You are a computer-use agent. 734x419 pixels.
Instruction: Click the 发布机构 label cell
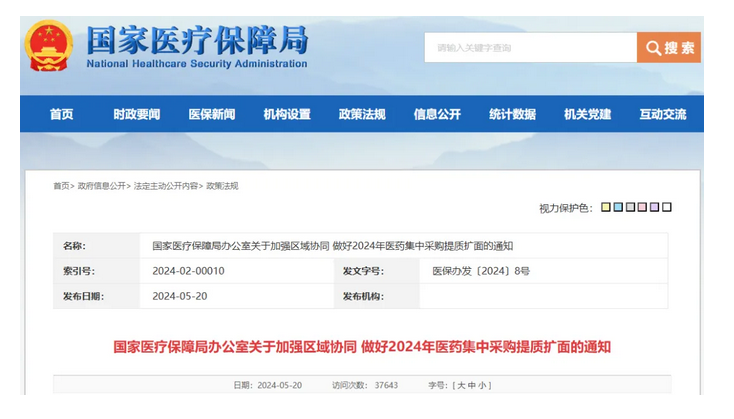tap(376, 296)
